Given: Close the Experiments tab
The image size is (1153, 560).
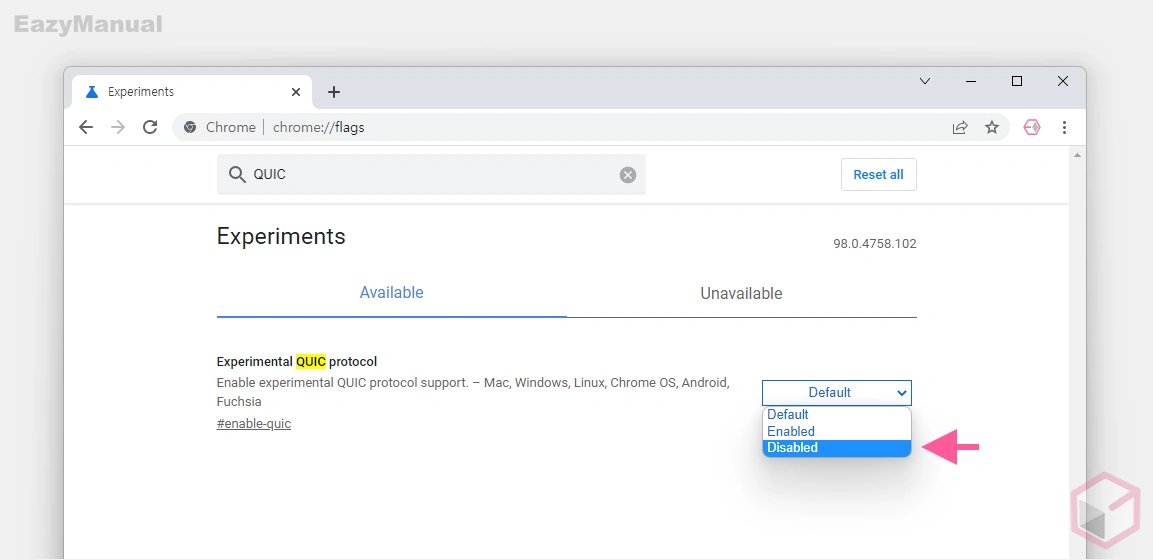Looking at the screenshot, I should coord(296,92).
